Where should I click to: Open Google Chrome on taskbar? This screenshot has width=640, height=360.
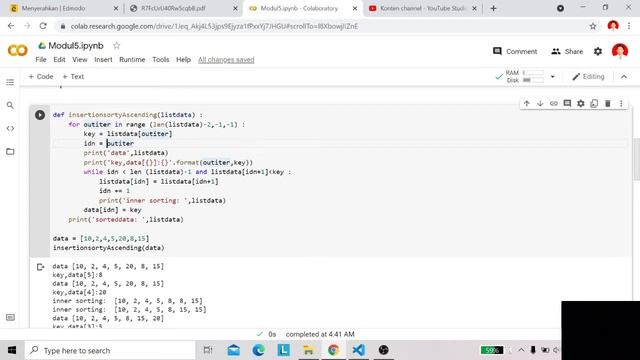(x=333, y=350)
